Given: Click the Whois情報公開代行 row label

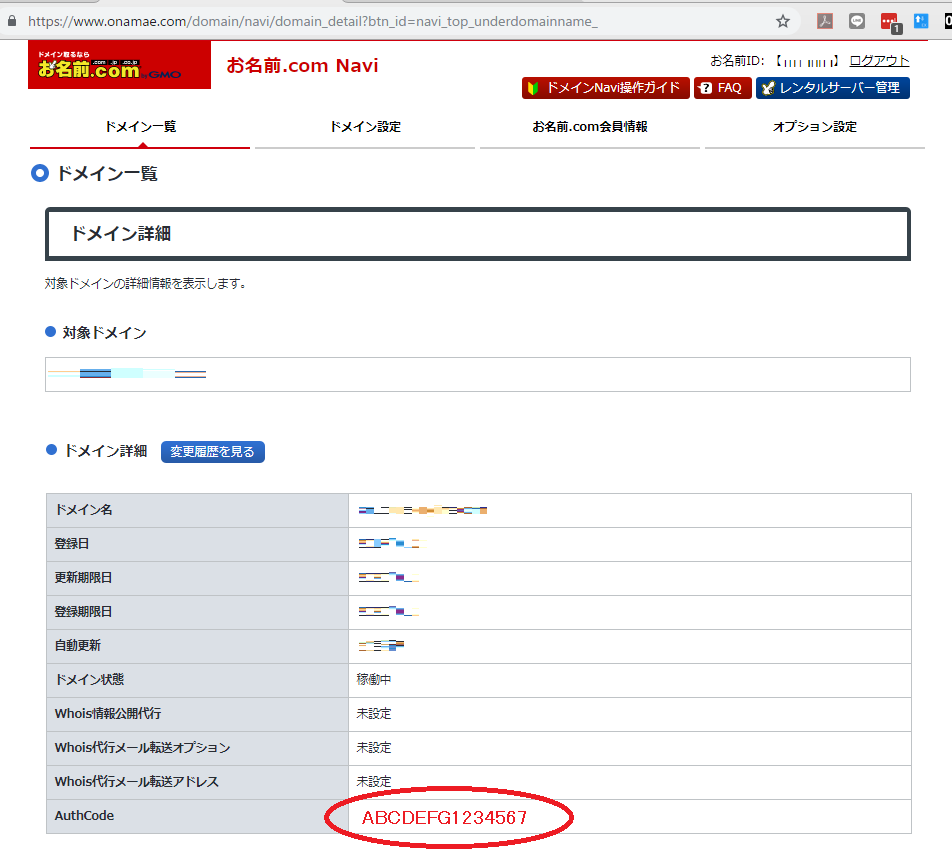Looking at the screenshot, I should pyautogui.click(x=108, y=714).
